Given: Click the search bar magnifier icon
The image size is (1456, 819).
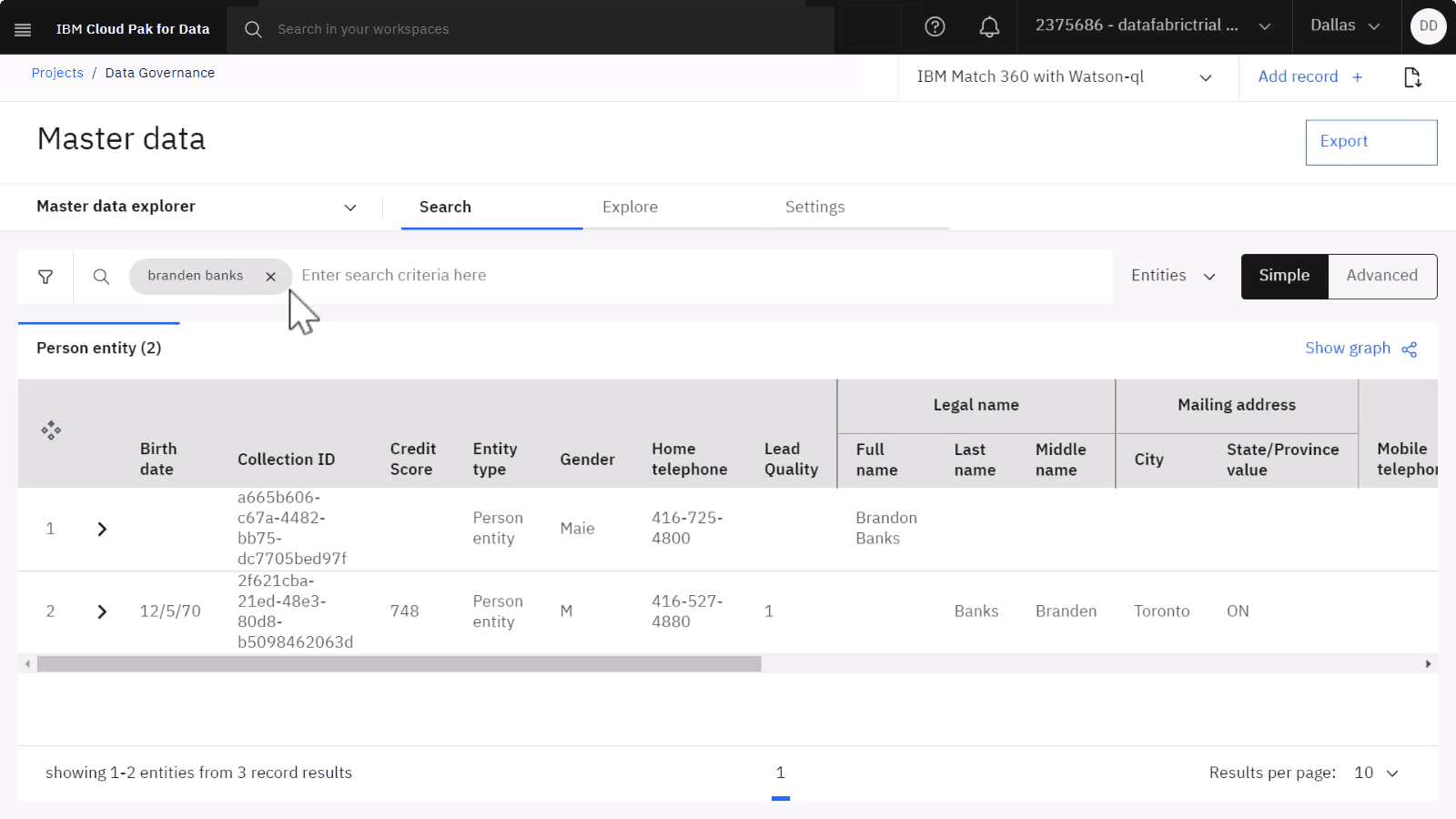Looking at the screenshot, I should (x=101, y=277).
